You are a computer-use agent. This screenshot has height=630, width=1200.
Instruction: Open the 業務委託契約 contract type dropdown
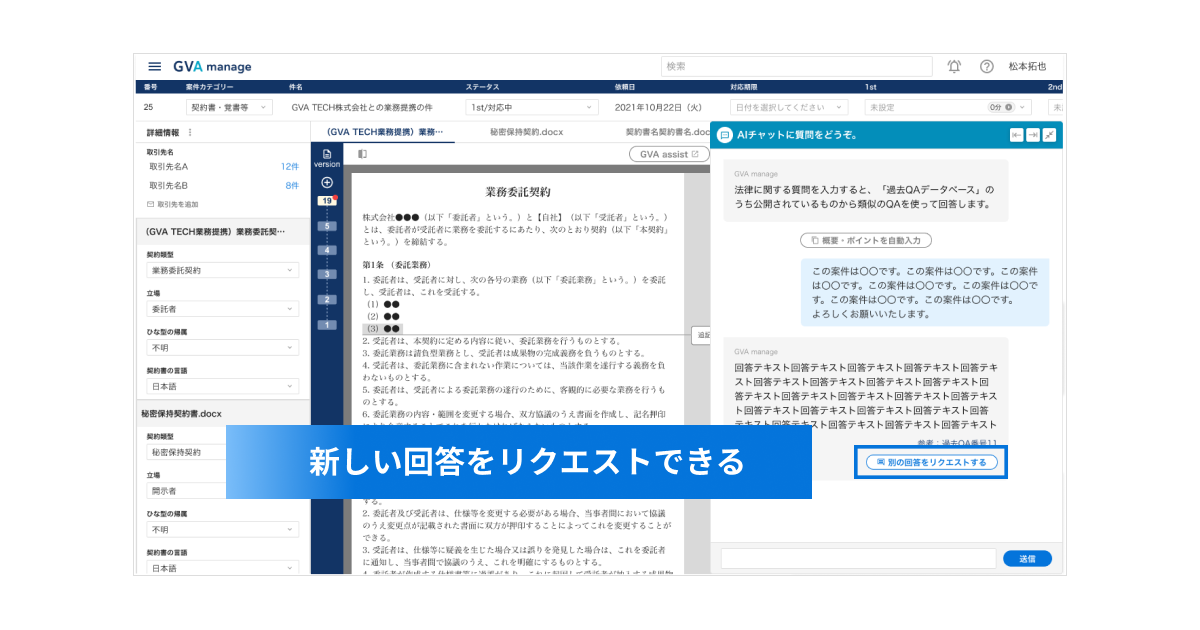tap(222, 270)
